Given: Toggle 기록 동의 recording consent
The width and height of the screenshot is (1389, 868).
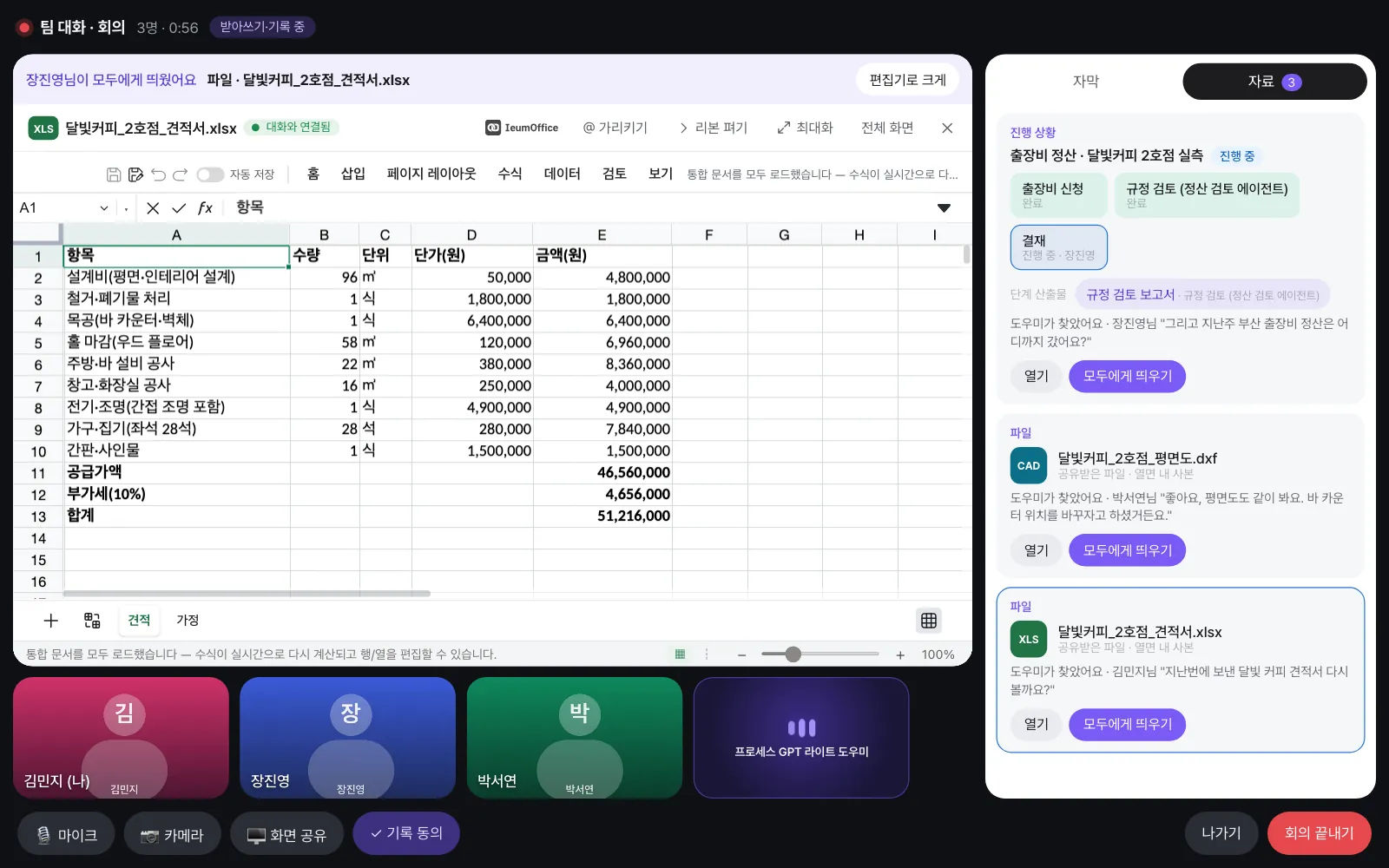Looking at the screenshot, I should point(406,833).
